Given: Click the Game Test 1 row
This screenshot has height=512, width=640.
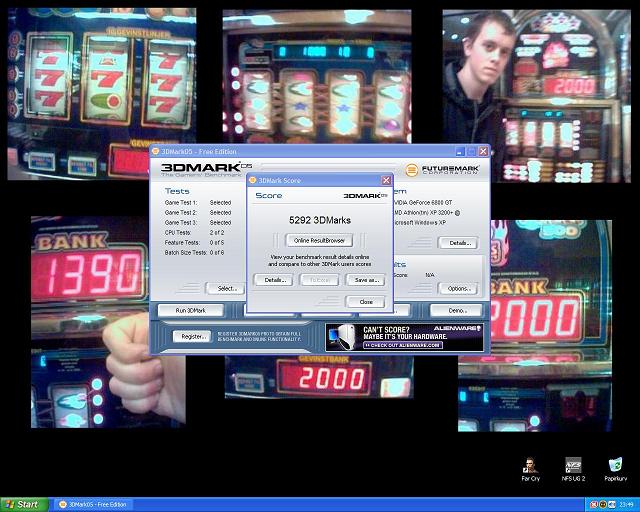Looking at the screenshot, I should (198, 203).
